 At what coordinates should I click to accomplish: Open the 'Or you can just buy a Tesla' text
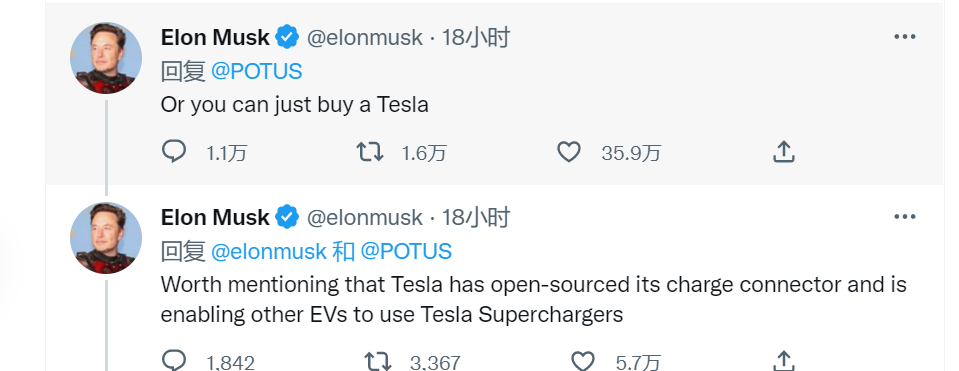294,105
